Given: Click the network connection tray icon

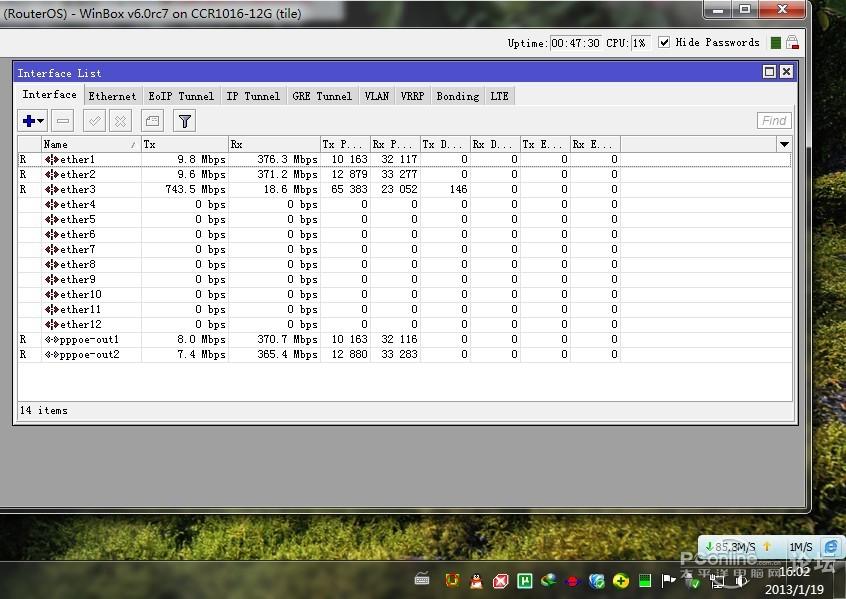Looking at the screenshot, I should [x=718, y=581].
